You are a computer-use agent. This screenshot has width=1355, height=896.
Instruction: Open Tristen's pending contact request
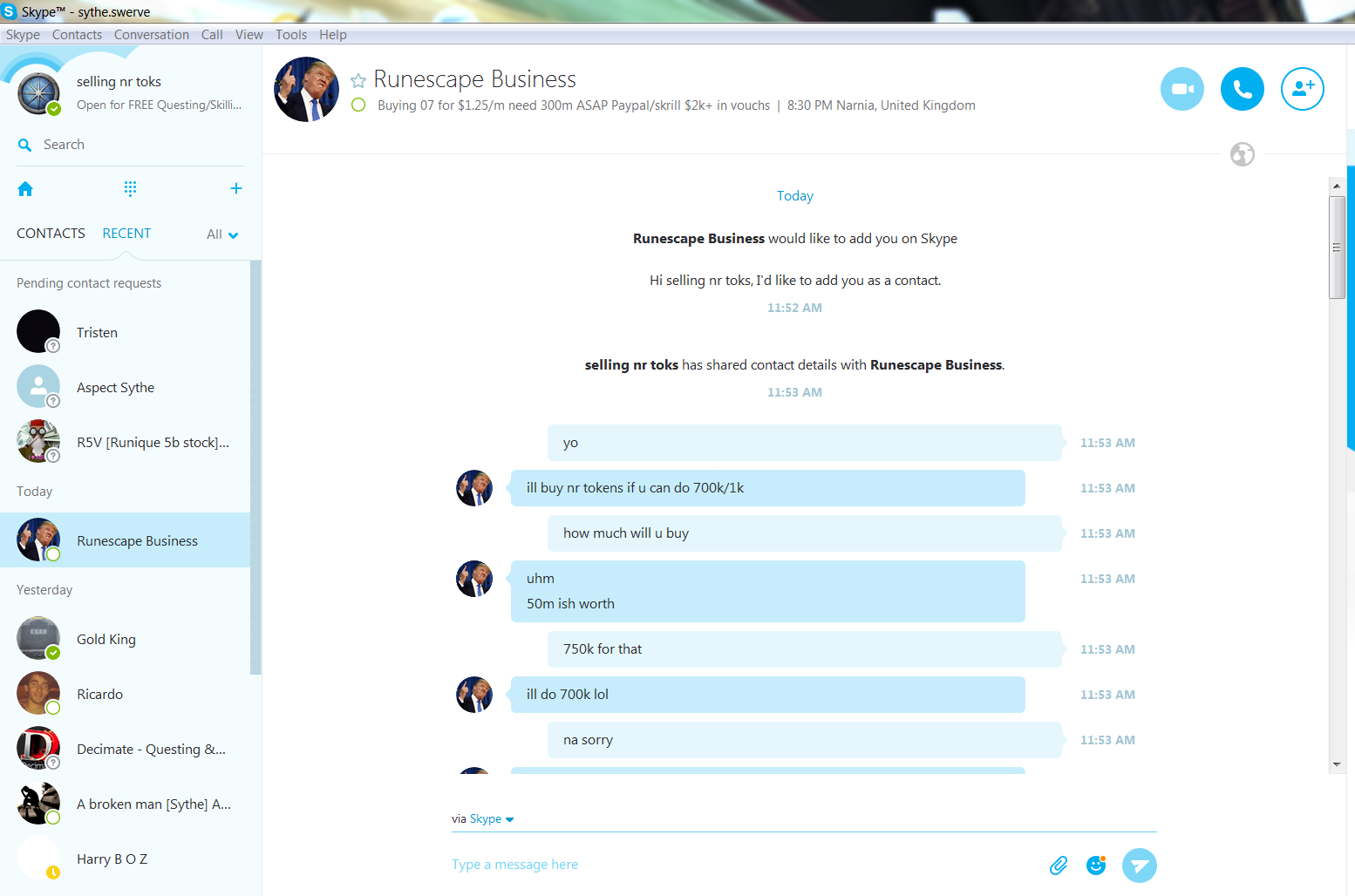point(125,332)
